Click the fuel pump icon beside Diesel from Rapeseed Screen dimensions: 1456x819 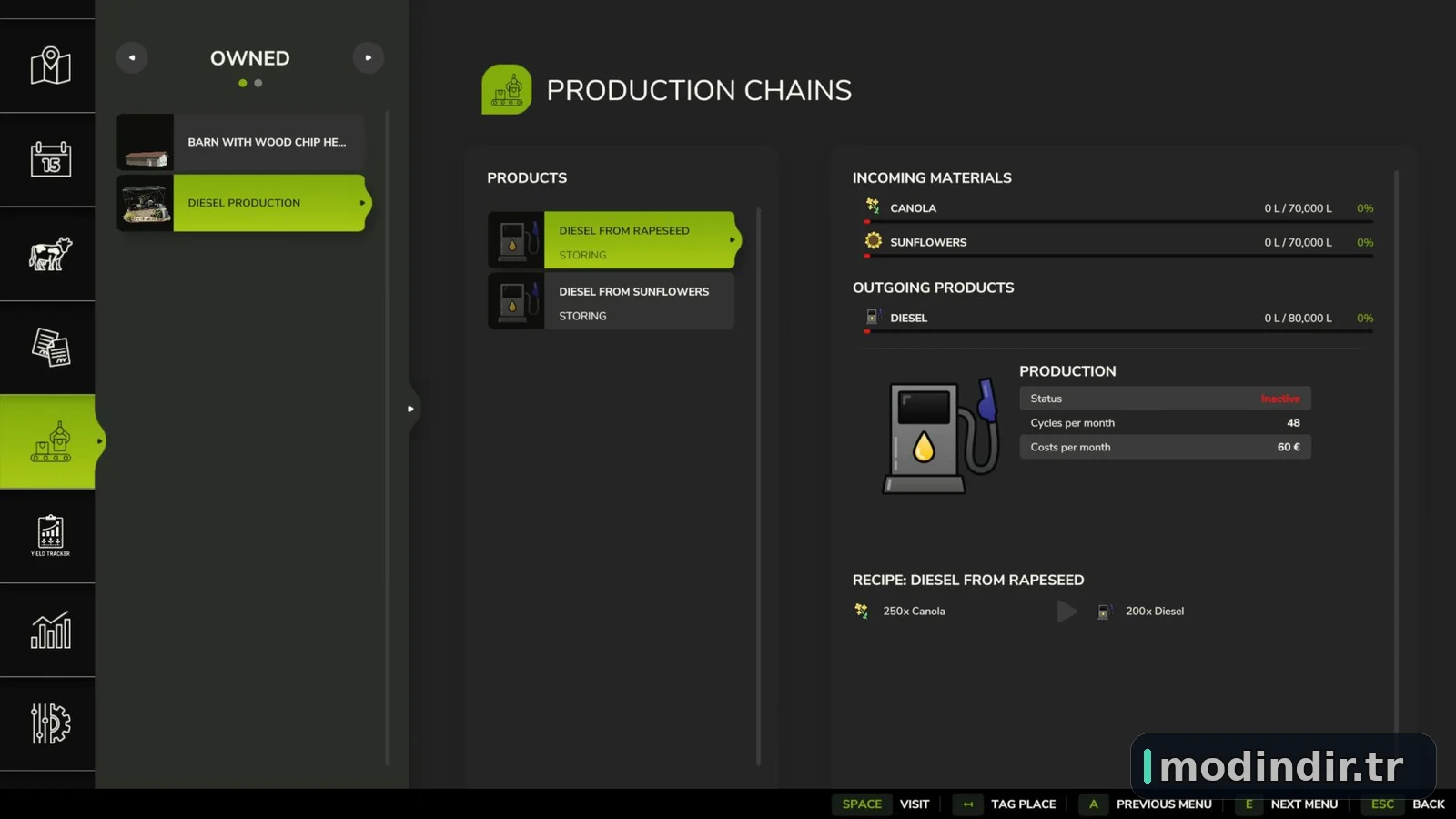(x=516, y=240)
